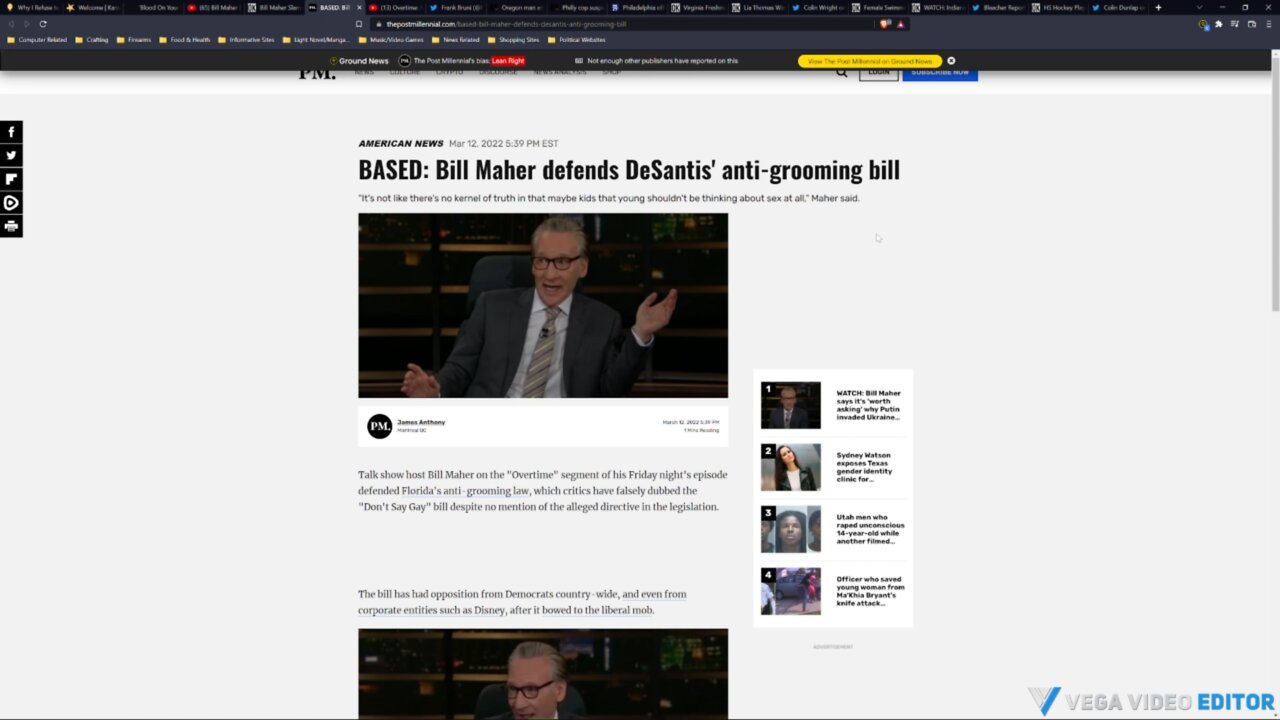Switch to the 'Blood On Your' tab

(153, 7)
